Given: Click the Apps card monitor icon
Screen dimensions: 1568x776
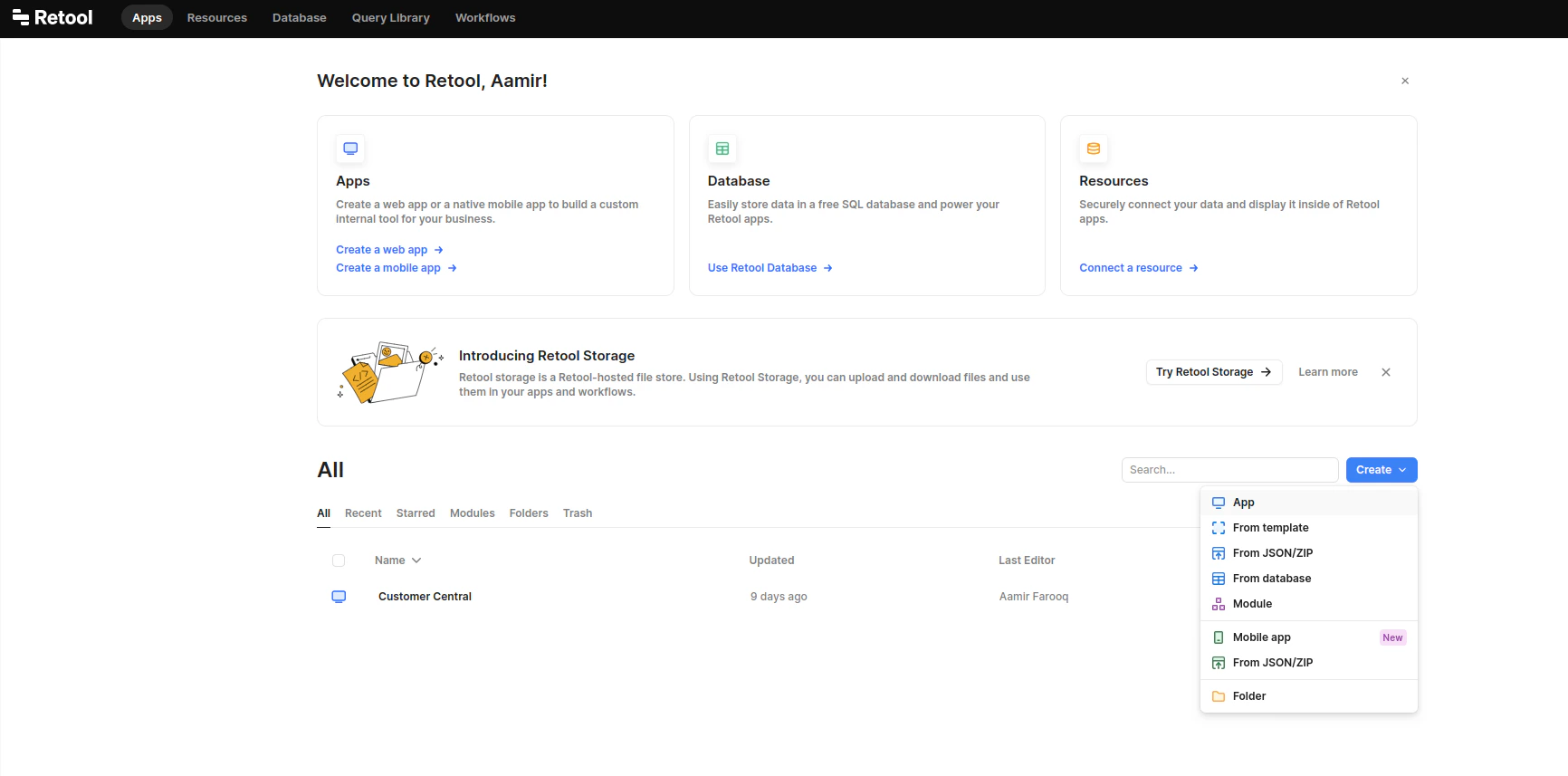Looking at the screenshot, I should pyautogui.click(x=350, y=148).
